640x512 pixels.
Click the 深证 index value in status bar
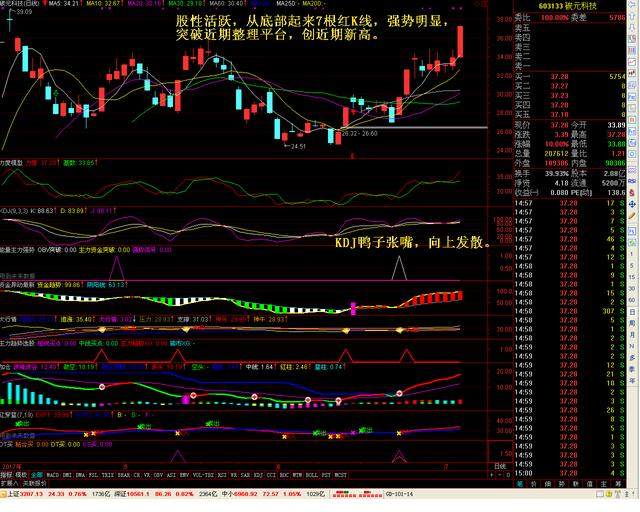(x=138, y=494)
